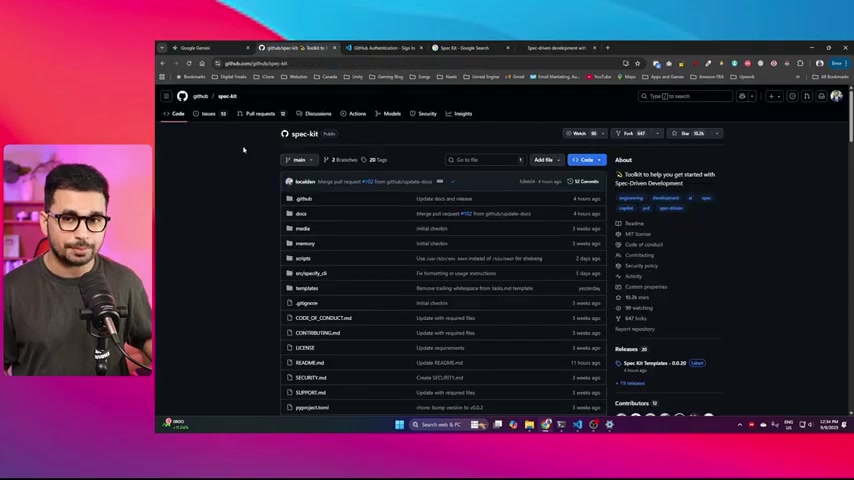Click the GitHub Octocat logo
Screen dimensions: 854x480
[182, 96]
